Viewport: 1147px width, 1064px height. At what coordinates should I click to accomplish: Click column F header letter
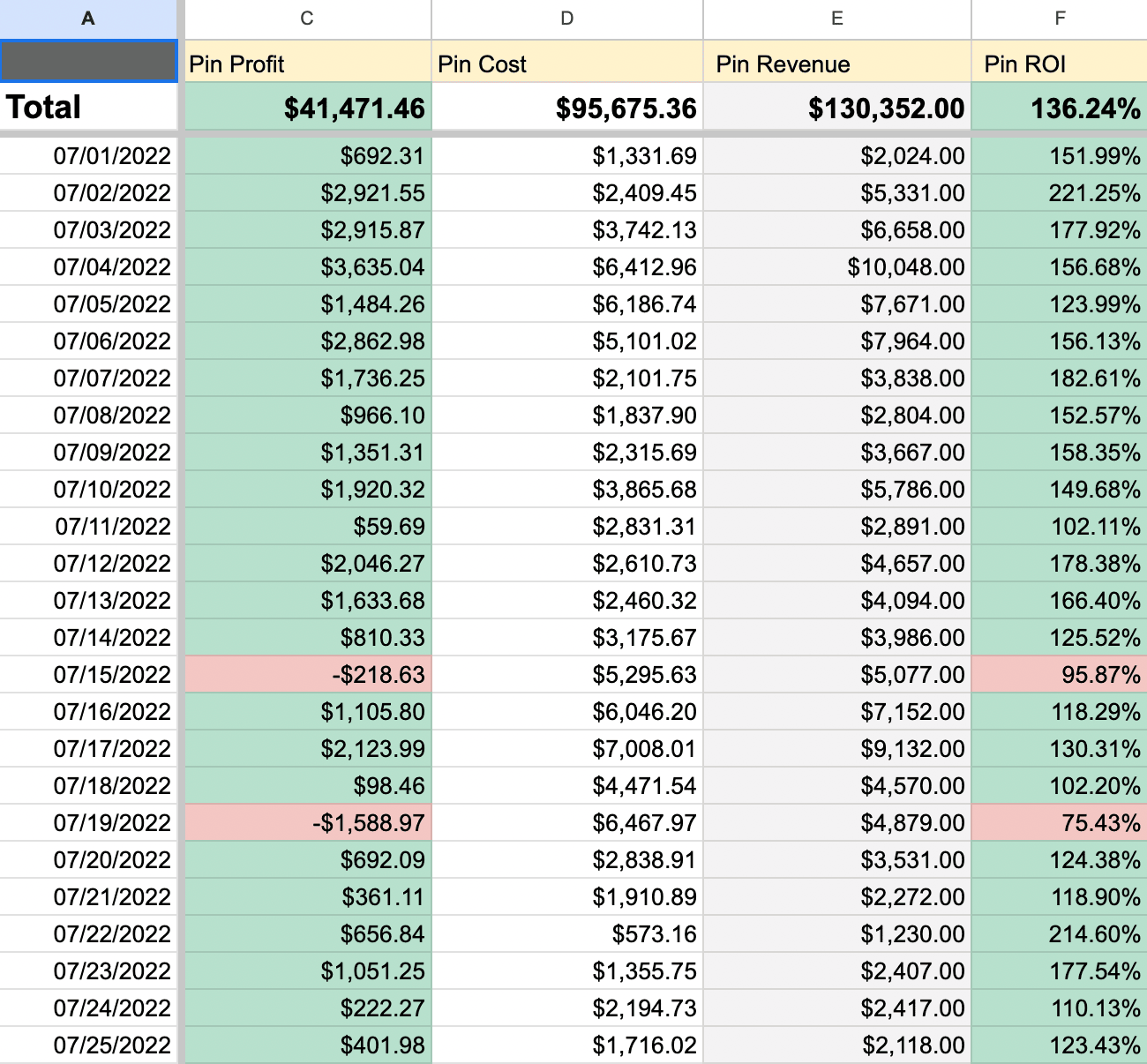(x=1059, y=19)
